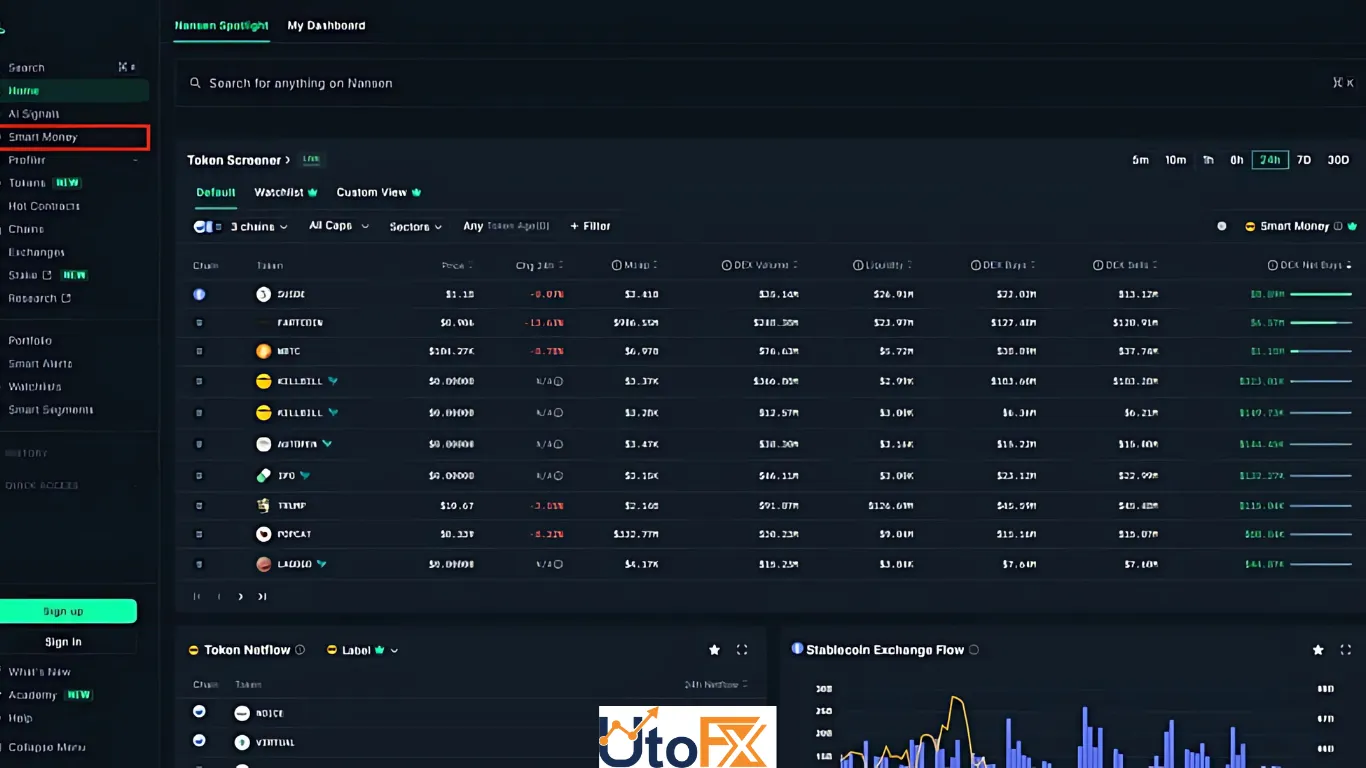Favorite the Token Netflow panel with its star
Viewport: 1366px width, 768px height.
(x=714, y=650)
